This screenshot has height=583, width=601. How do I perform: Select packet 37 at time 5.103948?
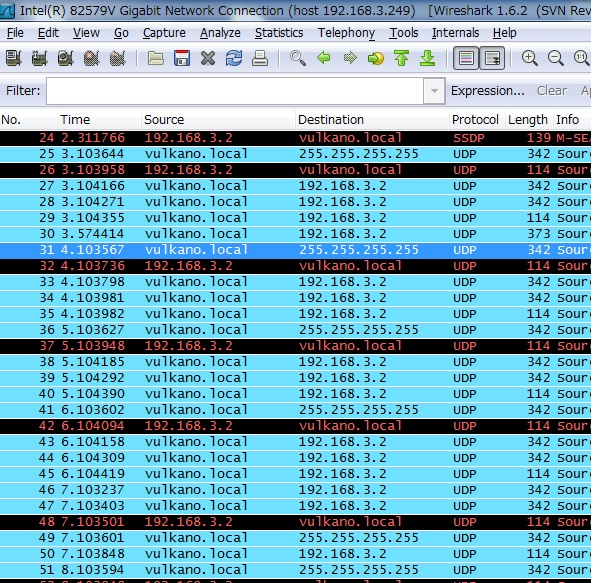295,346
